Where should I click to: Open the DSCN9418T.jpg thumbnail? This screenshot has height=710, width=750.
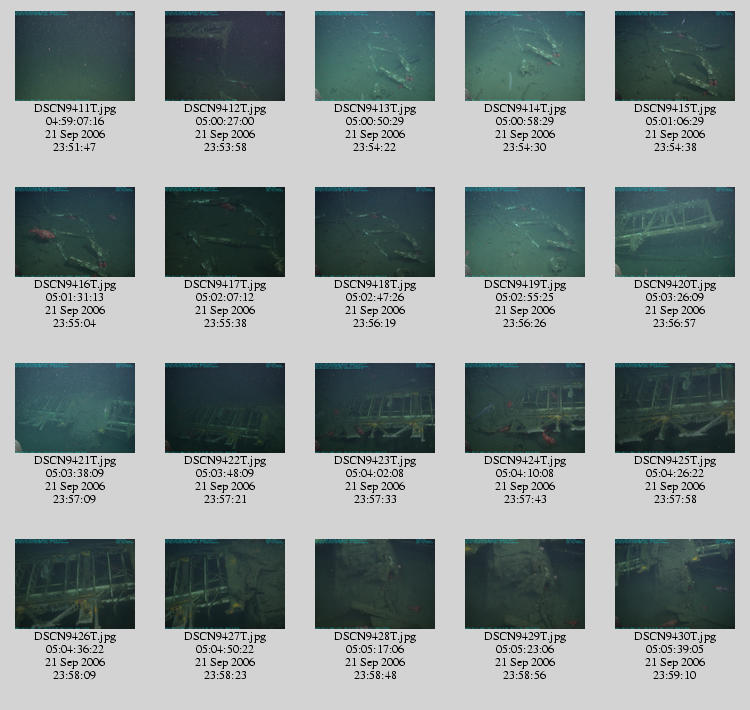pyautogui.click(x=375, y=232)
